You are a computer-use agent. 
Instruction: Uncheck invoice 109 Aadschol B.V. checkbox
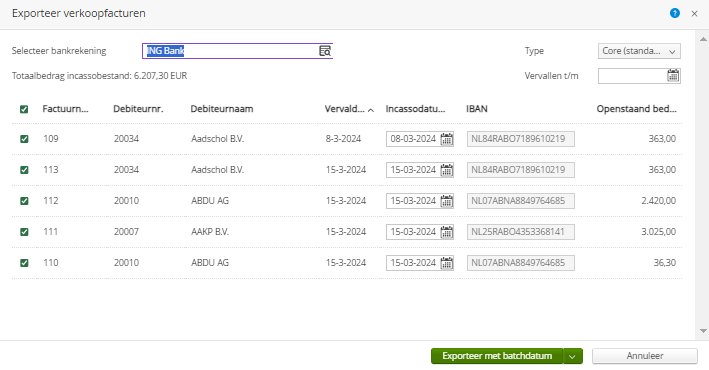(24, 139)
